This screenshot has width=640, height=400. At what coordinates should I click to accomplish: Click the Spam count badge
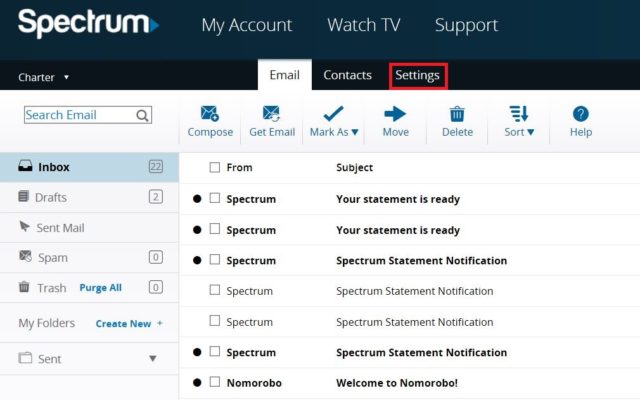(156, 257)
